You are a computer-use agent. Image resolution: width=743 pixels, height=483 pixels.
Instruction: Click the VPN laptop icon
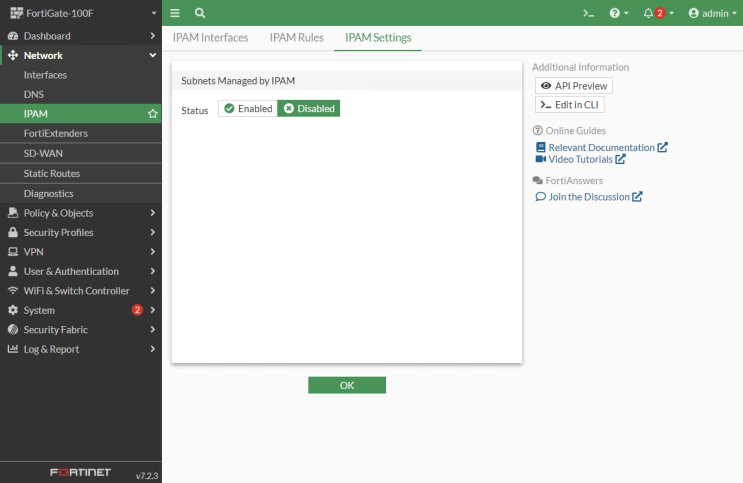[13, 252]
